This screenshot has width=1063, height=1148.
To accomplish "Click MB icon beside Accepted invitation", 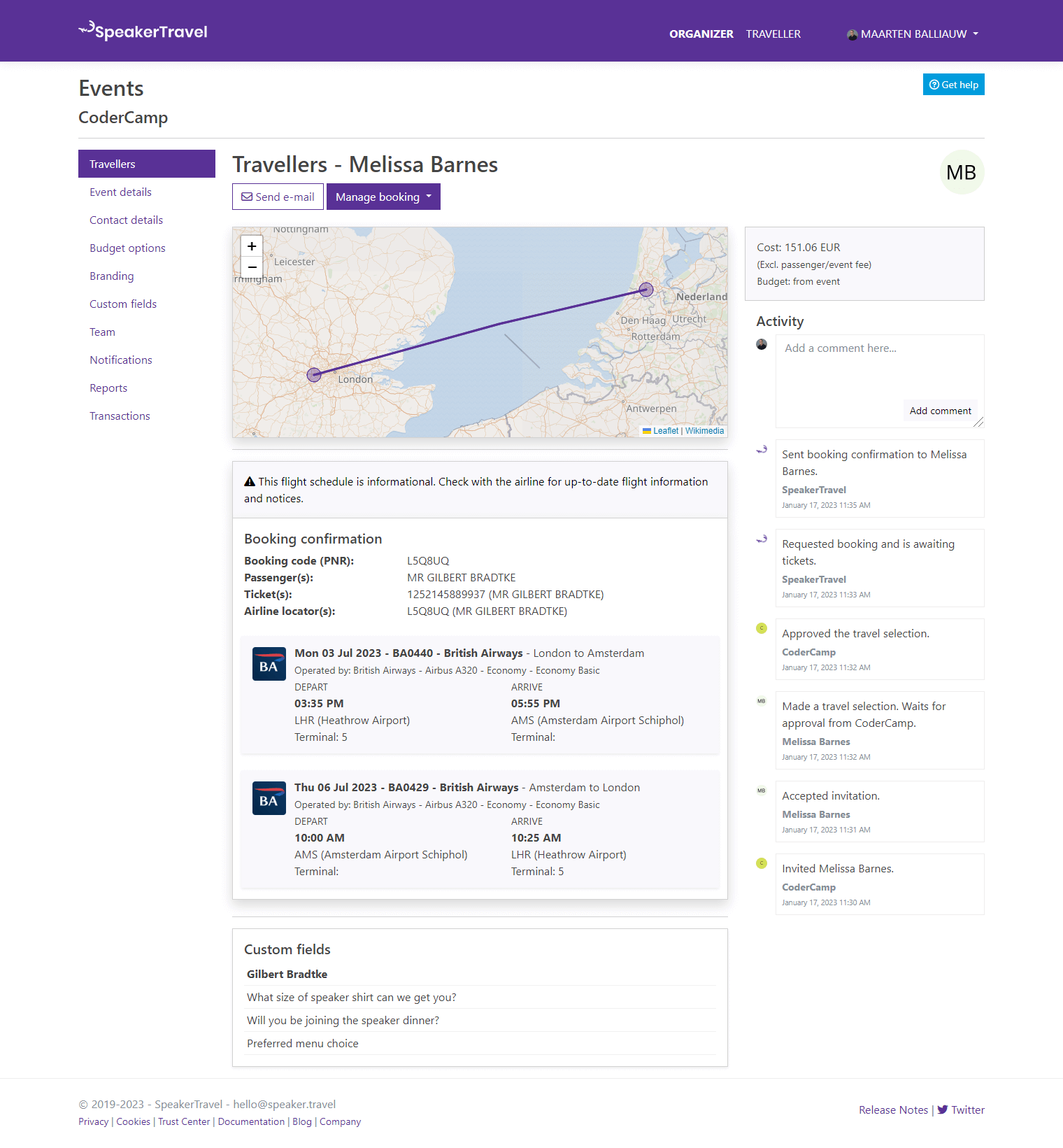I will pos(762,791).
